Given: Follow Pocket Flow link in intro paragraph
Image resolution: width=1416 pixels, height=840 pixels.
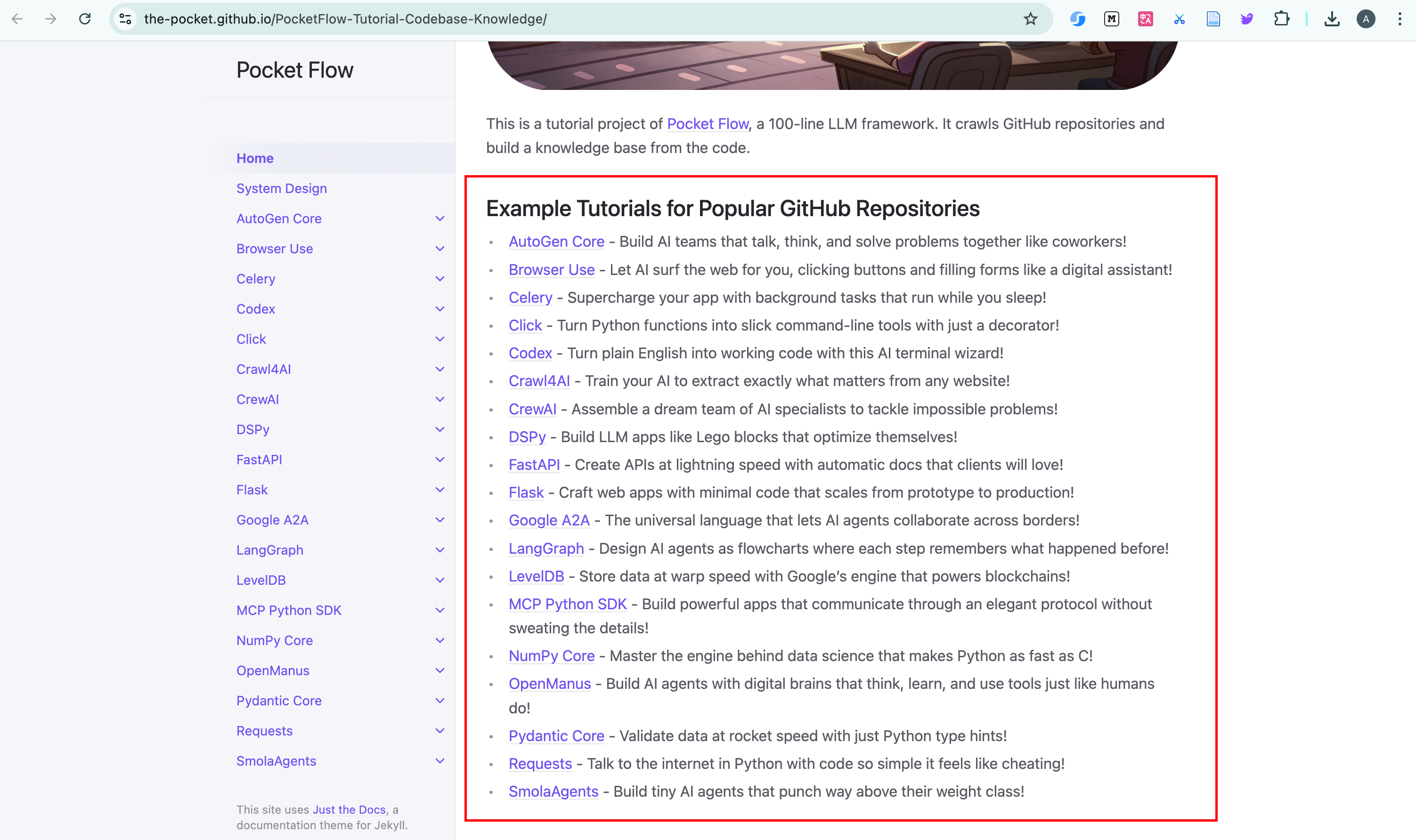Looking at the screenshot, I should (x=708, y=124).
